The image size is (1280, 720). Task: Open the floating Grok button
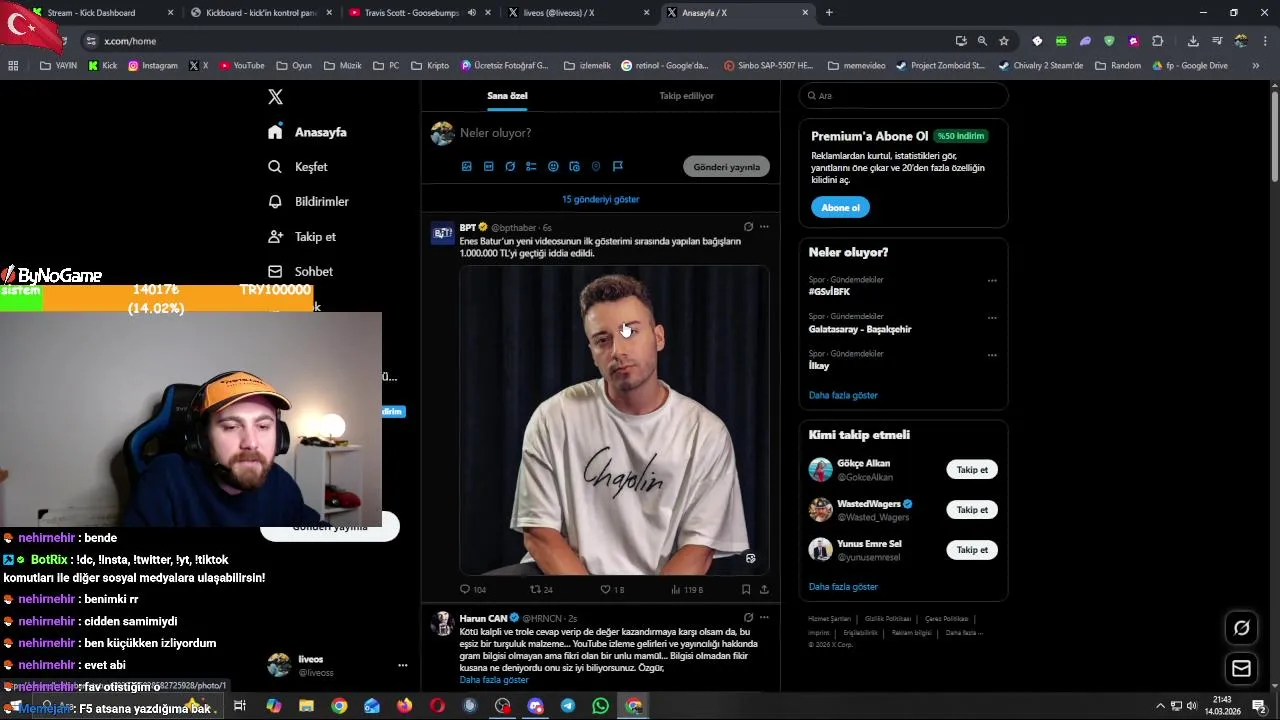click(1242, 628)
